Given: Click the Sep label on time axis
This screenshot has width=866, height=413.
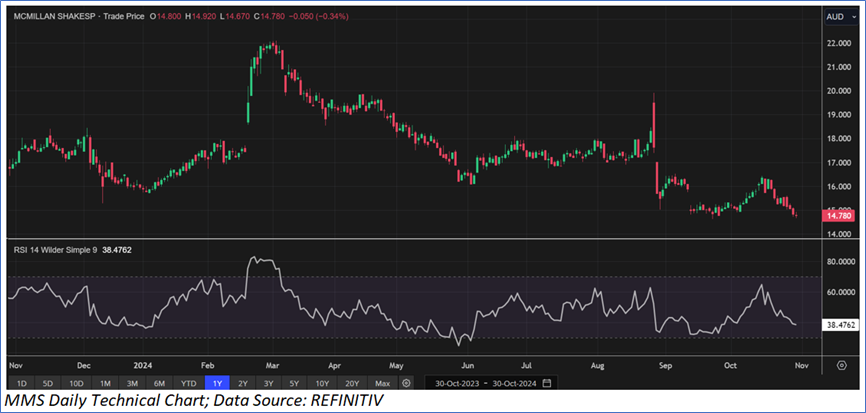Looking at the screenshot, I should [x=666, y=366].
